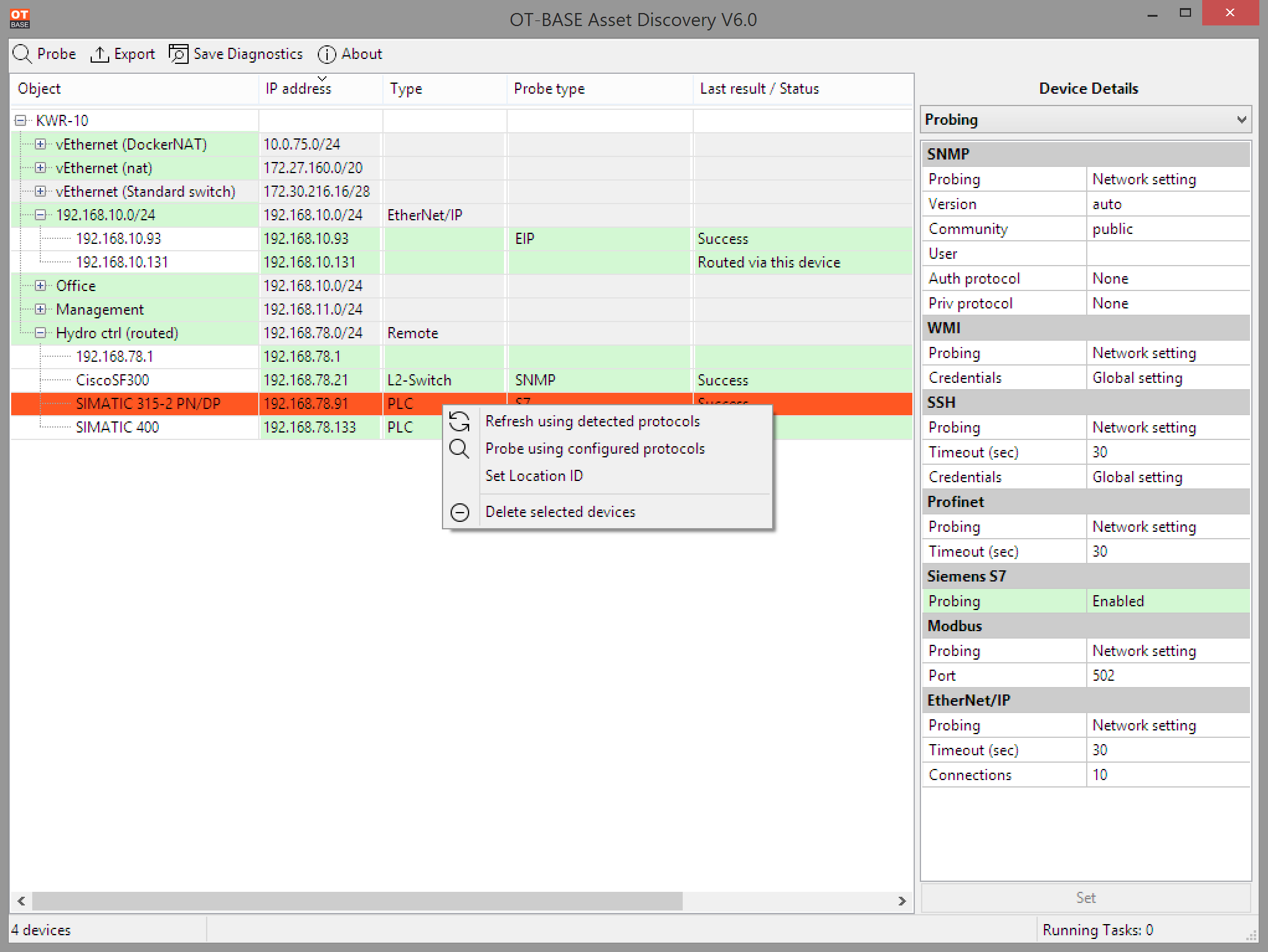Screen dimensions: 1268x952
Task: Click the magnifier icon beside Probe using configured protocols
Action: 460,449
